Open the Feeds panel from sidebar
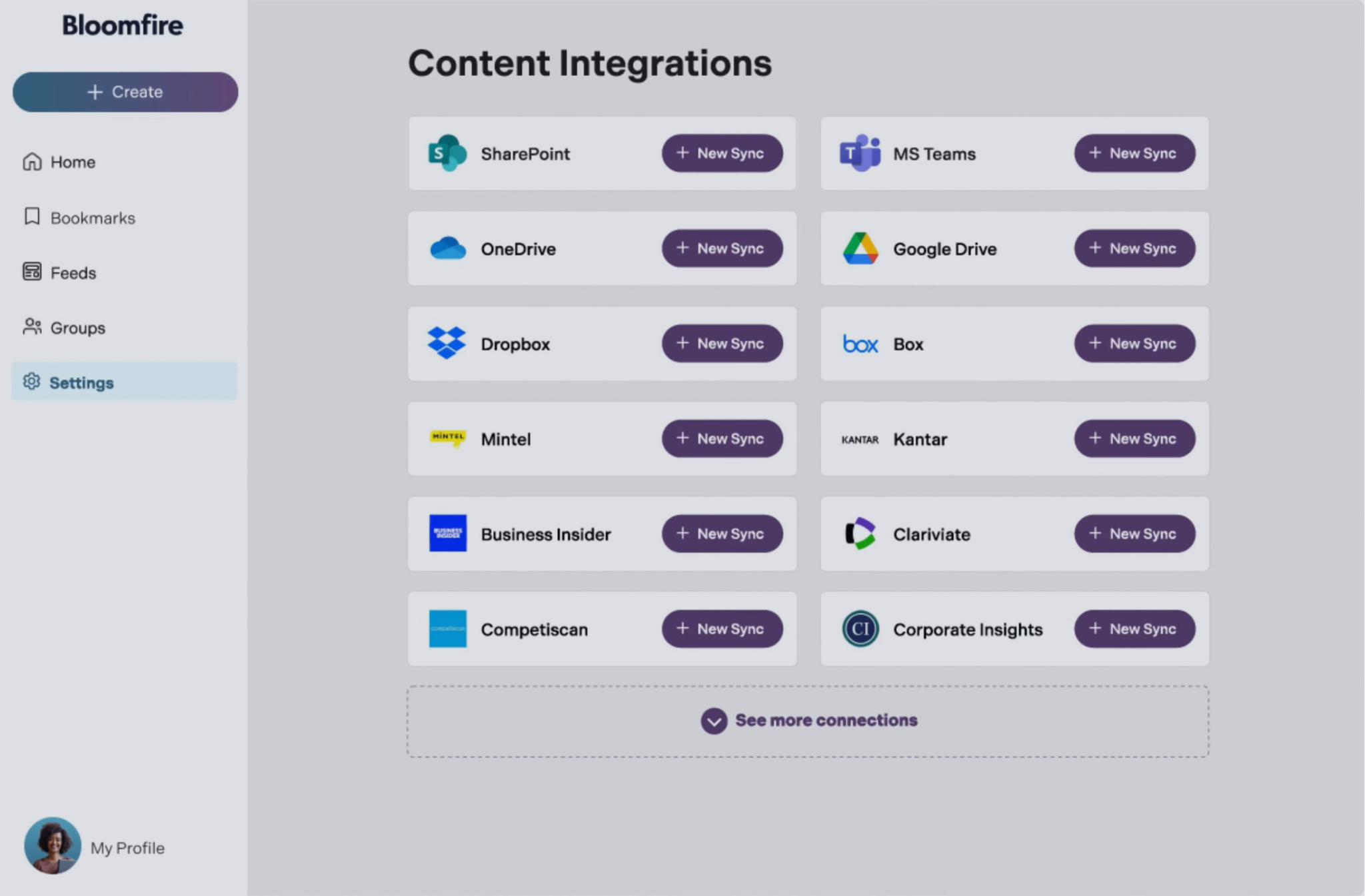Screen dimensions: 1365x896 [x=73, y=272]
